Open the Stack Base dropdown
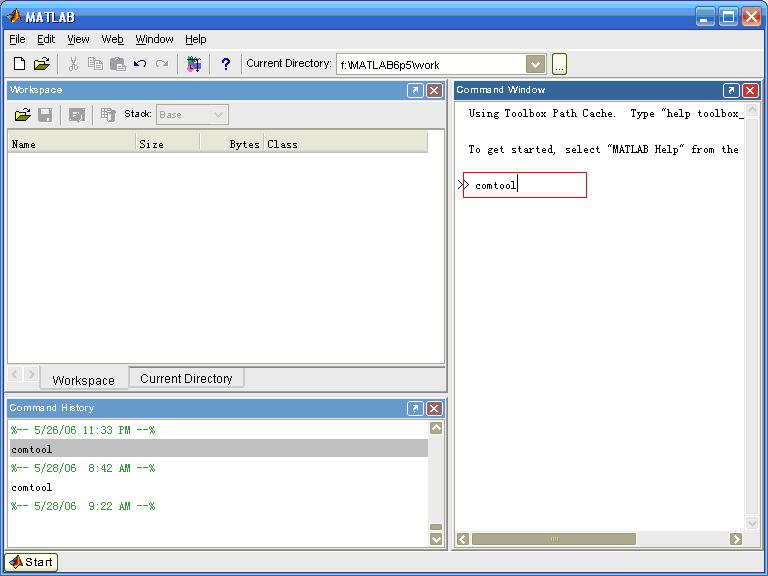768x576 pixels. point(192,115)
